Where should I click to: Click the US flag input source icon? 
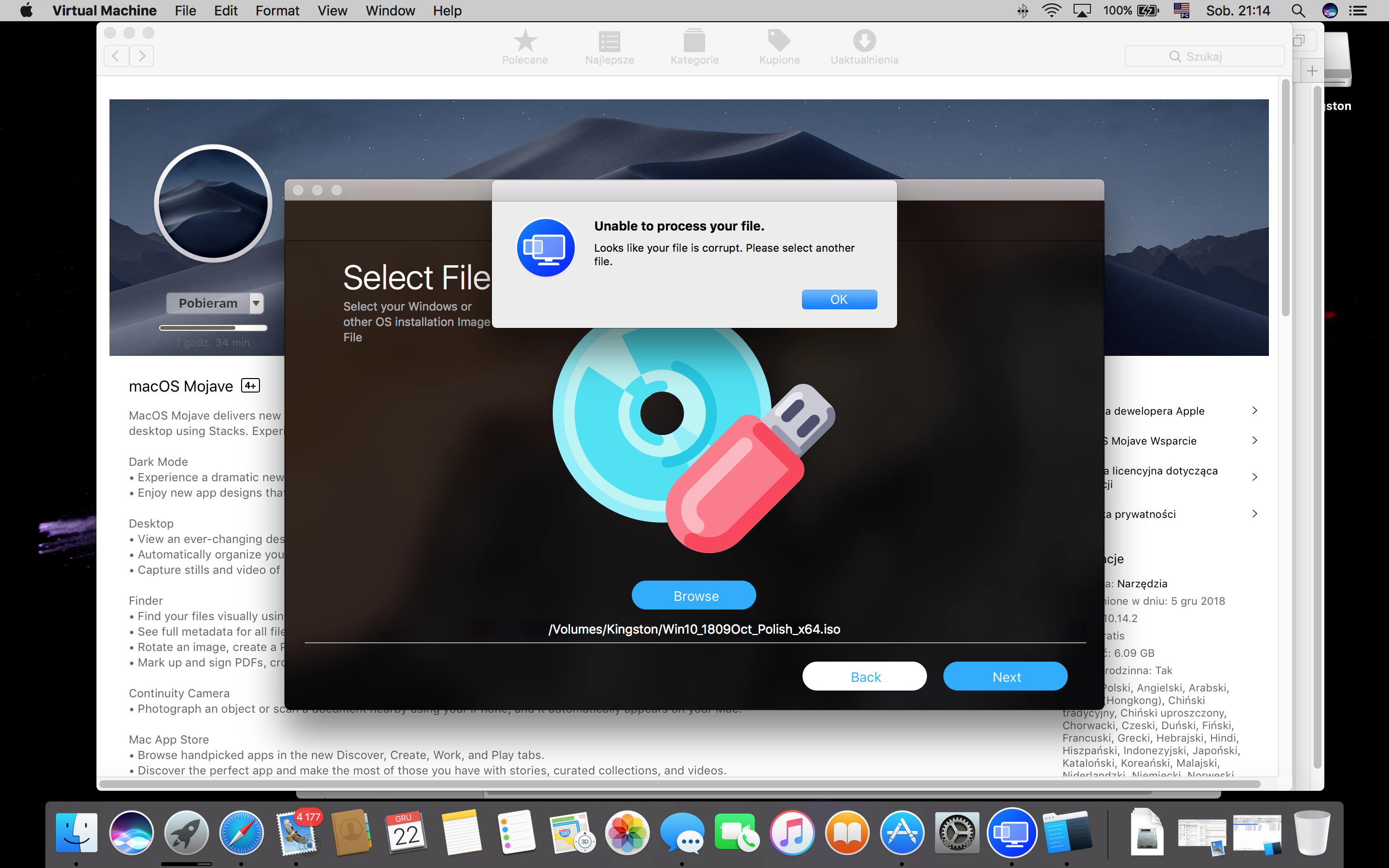tap(1181, 10)
